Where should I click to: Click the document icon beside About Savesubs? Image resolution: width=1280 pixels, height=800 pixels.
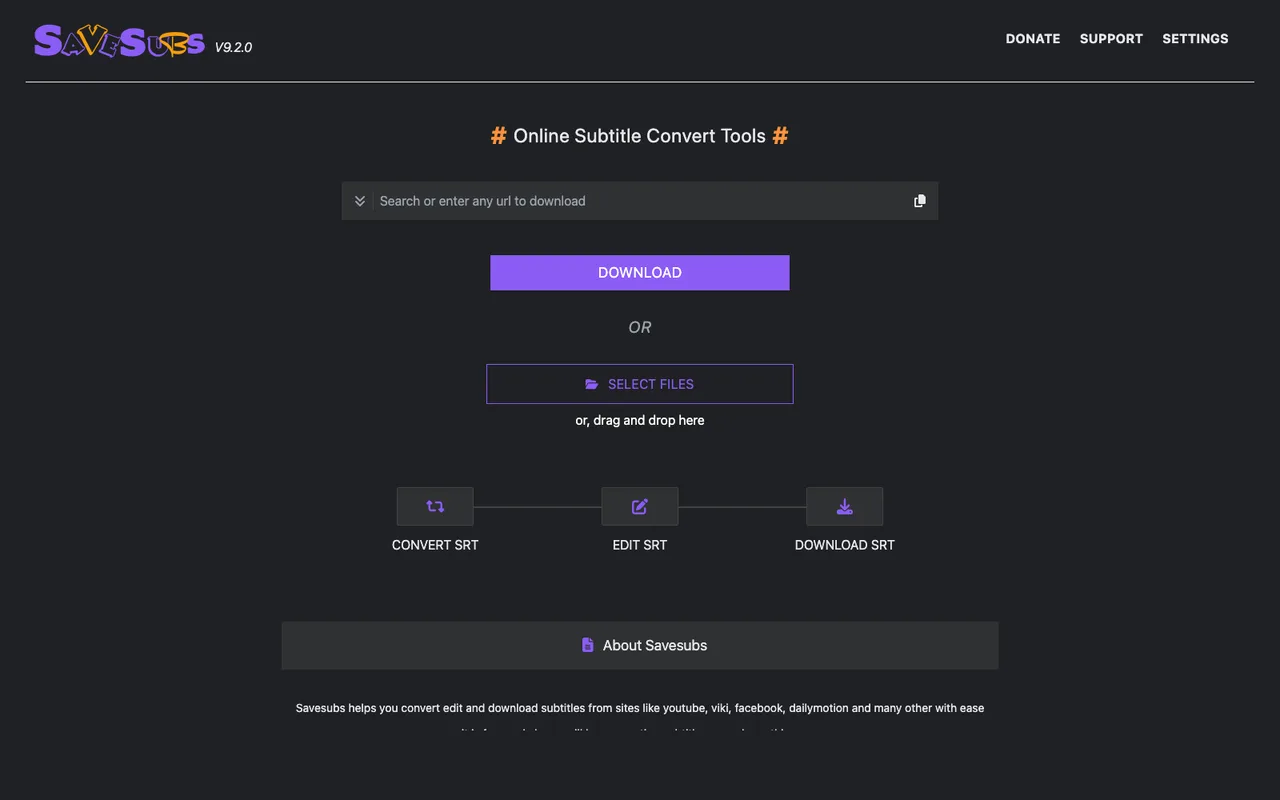588,645
